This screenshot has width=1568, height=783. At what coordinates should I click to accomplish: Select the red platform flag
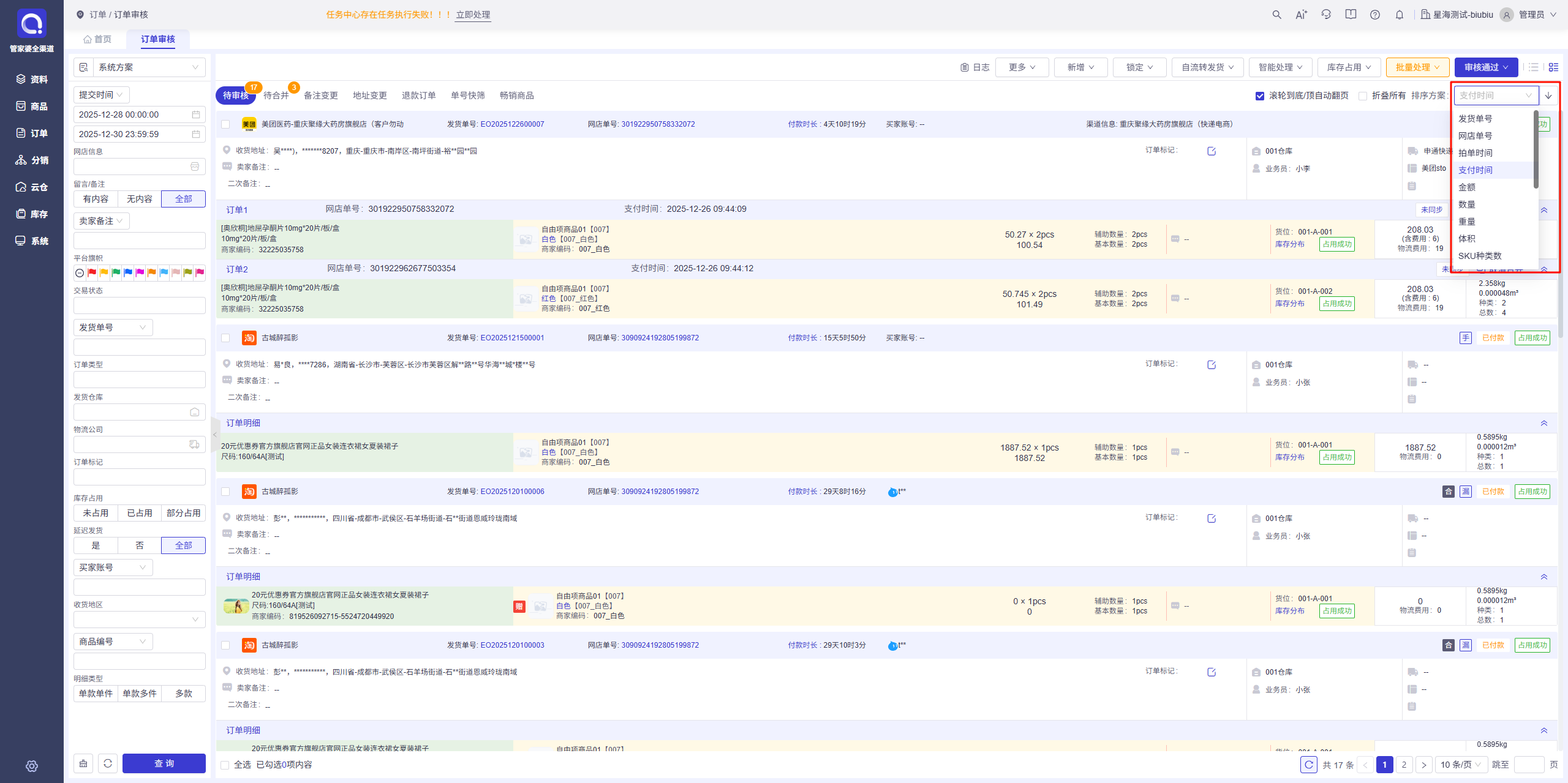coord(92,273)
